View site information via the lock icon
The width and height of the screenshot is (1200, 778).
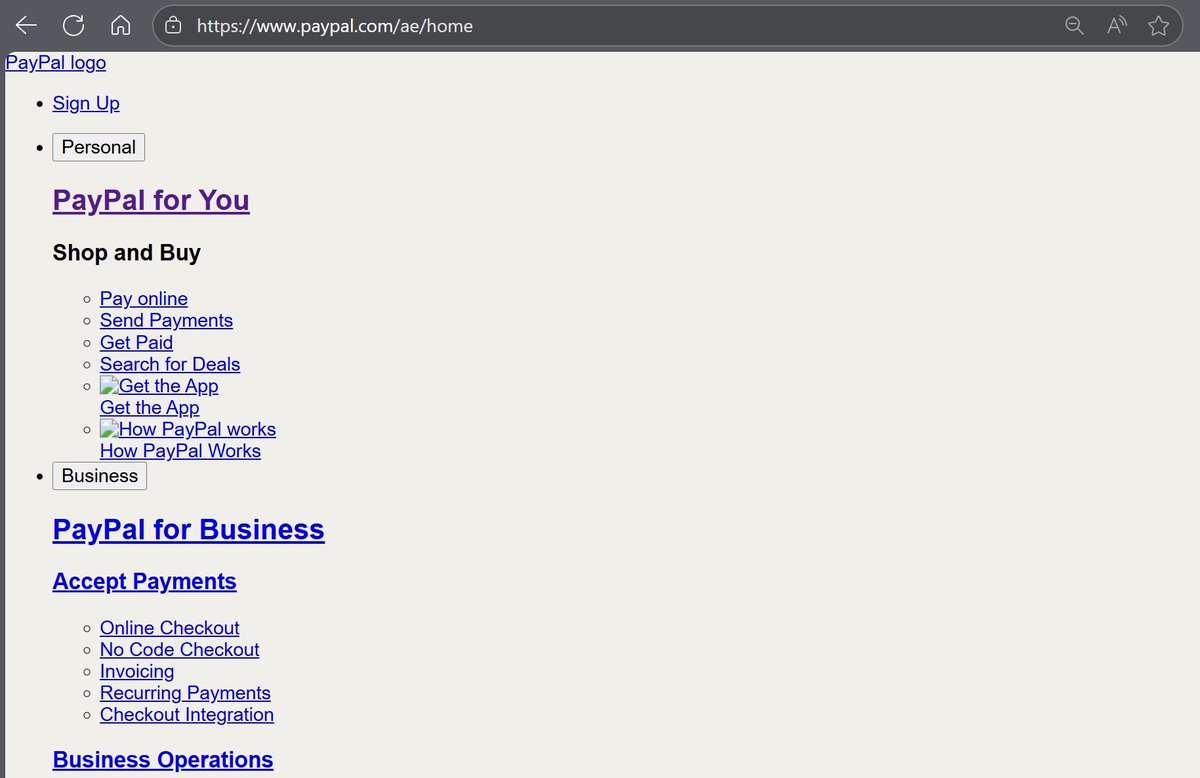click(173, 26)
